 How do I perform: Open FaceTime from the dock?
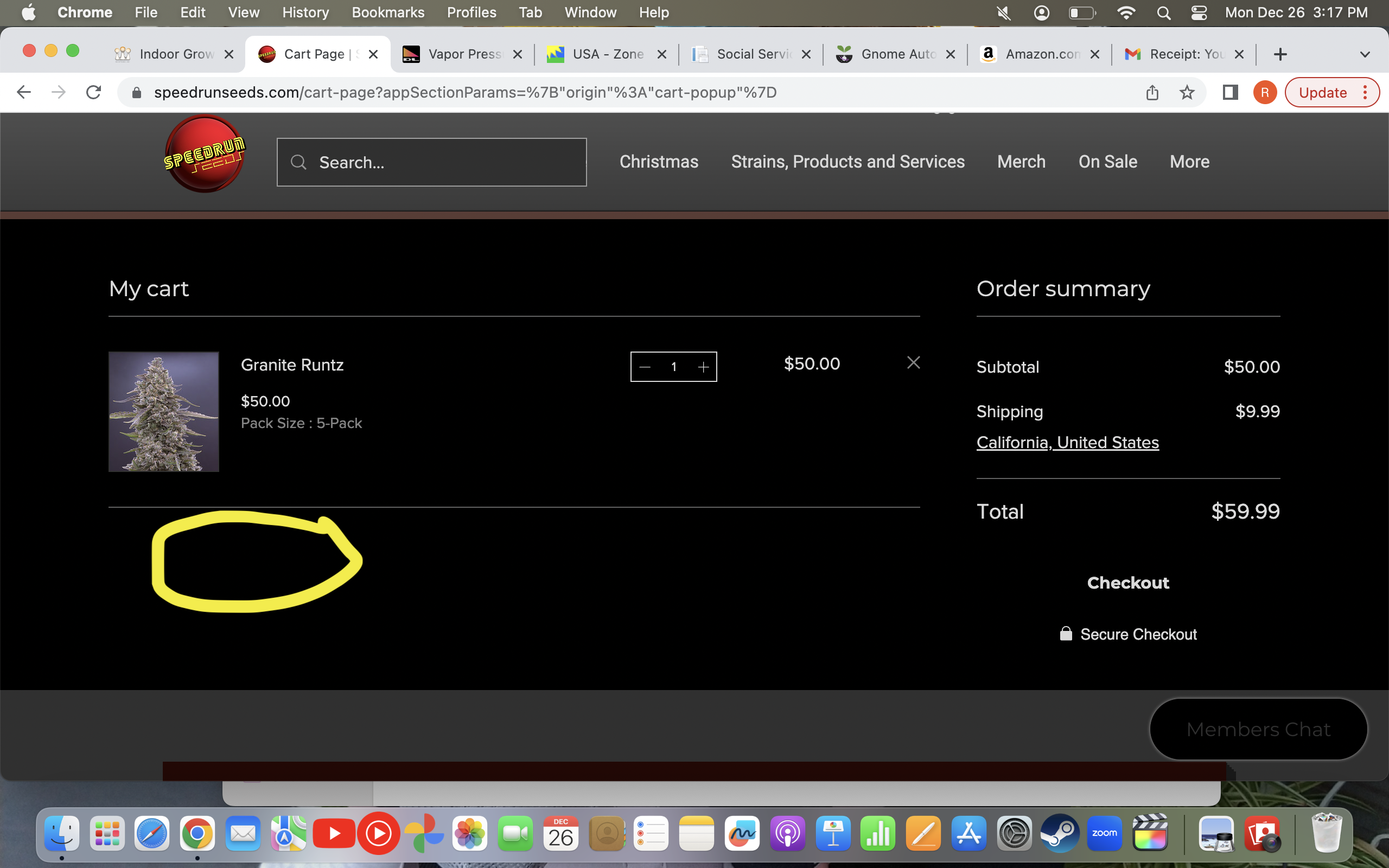click(x=515, y=834)
